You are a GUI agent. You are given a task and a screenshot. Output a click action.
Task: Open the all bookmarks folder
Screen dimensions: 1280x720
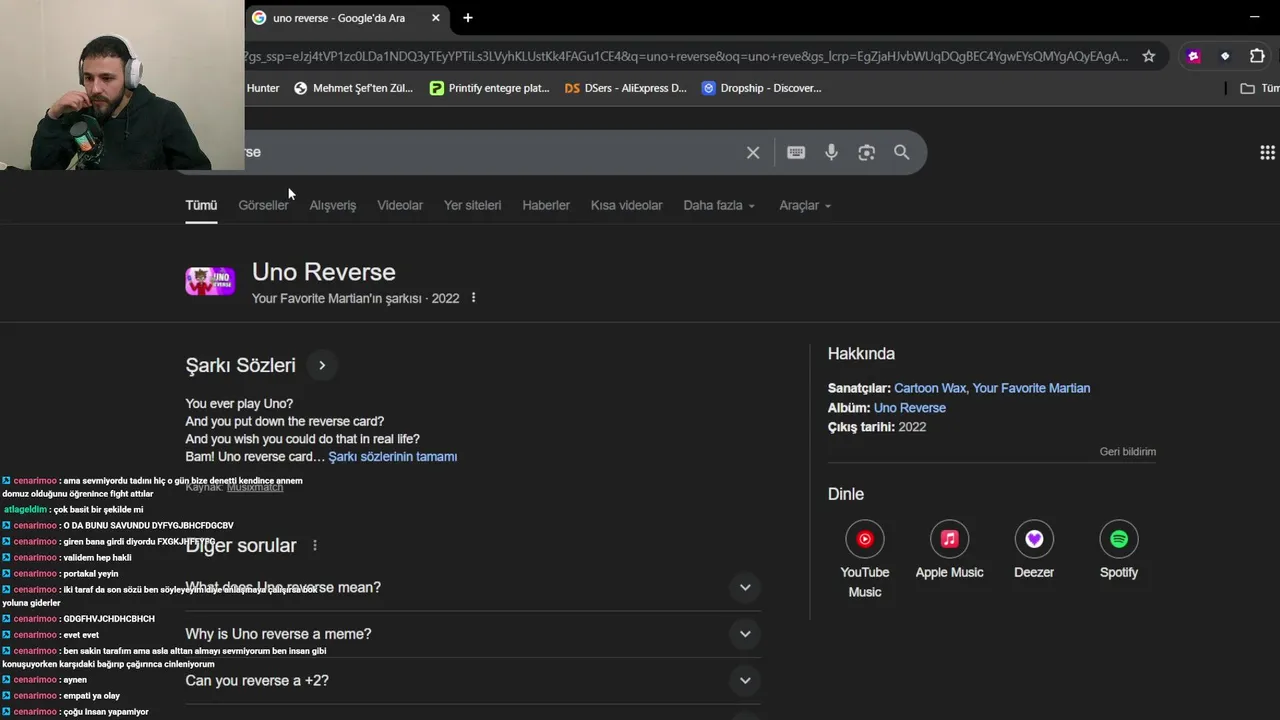(1259, 88)
